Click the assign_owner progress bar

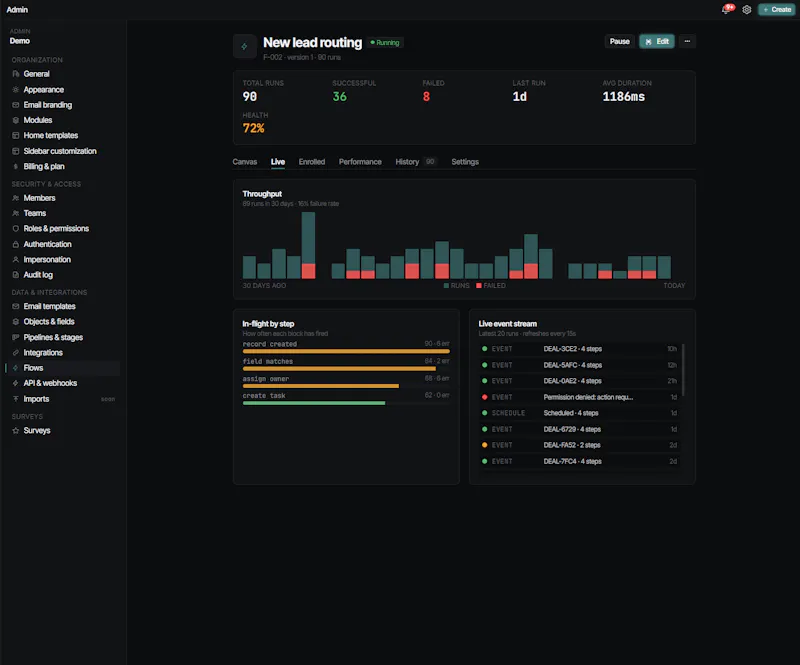(320, 386)
